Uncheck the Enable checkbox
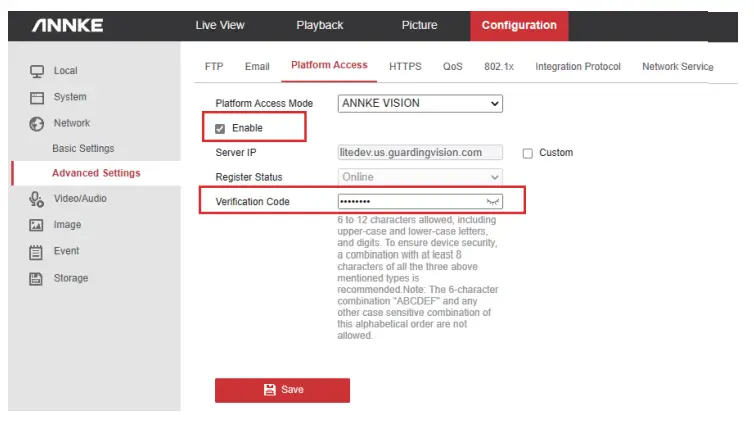Screen dimensions: 754x434 pyautogui.click(x=220, y=129)
